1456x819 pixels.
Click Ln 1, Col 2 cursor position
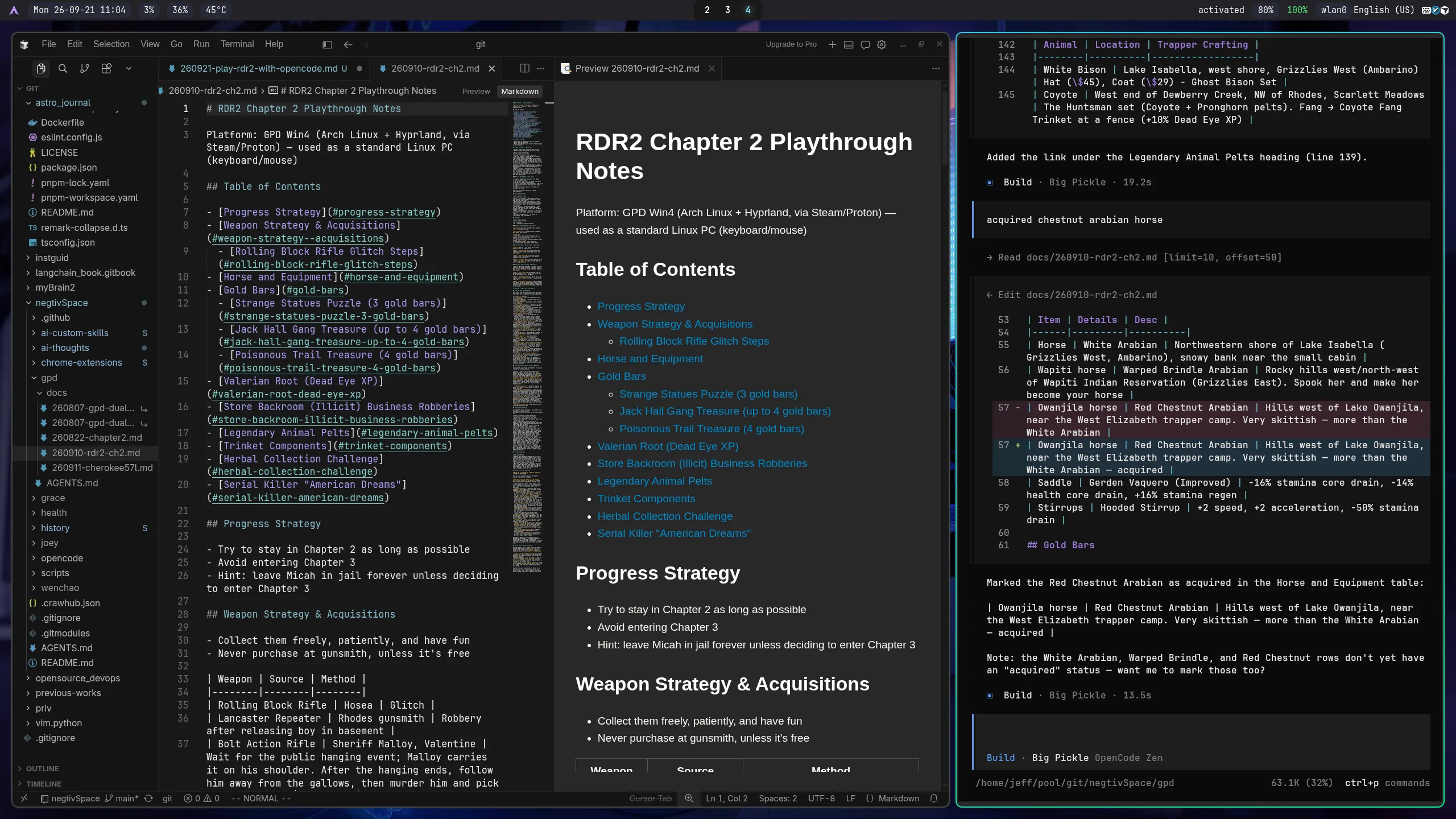(x=726, y=799)
